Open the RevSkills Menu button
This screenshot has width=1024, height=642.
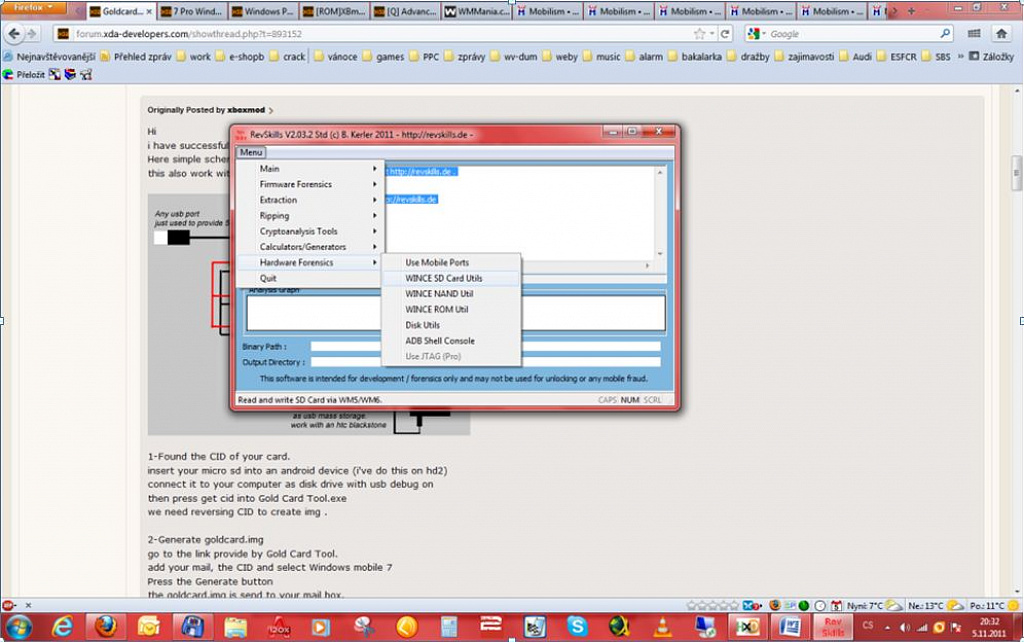[251, 152]
